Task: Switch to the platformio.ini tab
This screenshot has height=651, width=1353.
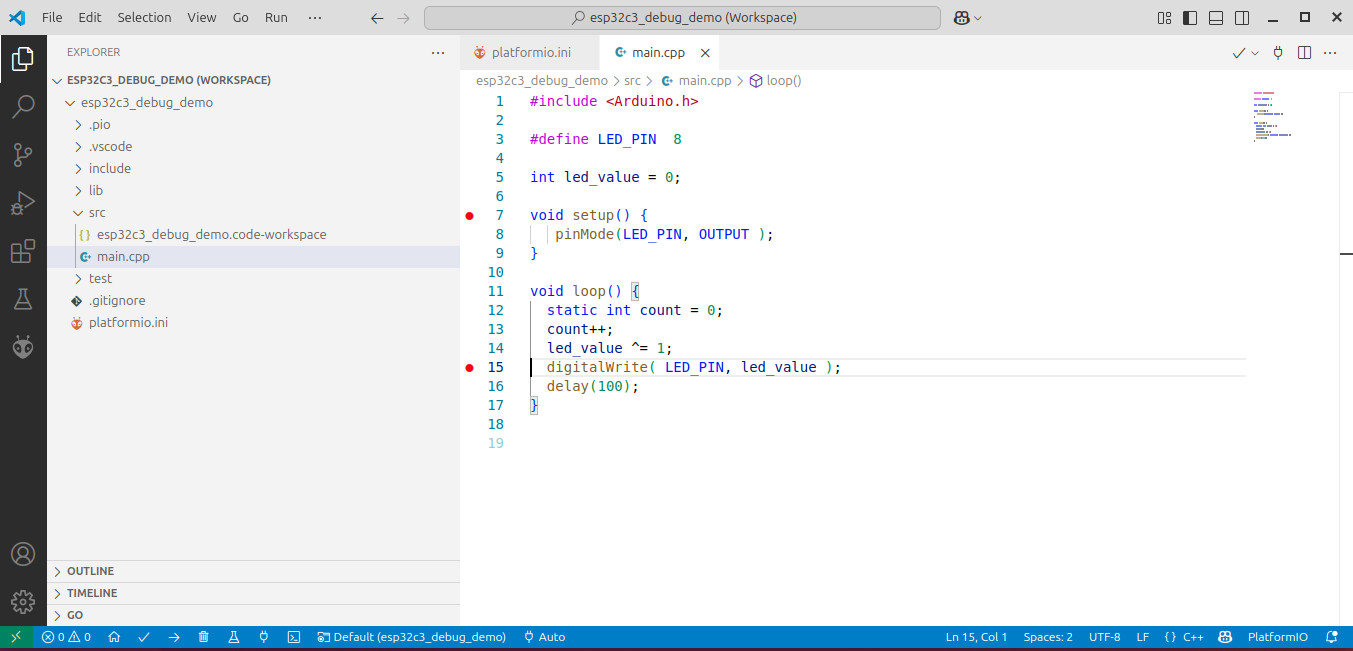Action: pos(531,53)
